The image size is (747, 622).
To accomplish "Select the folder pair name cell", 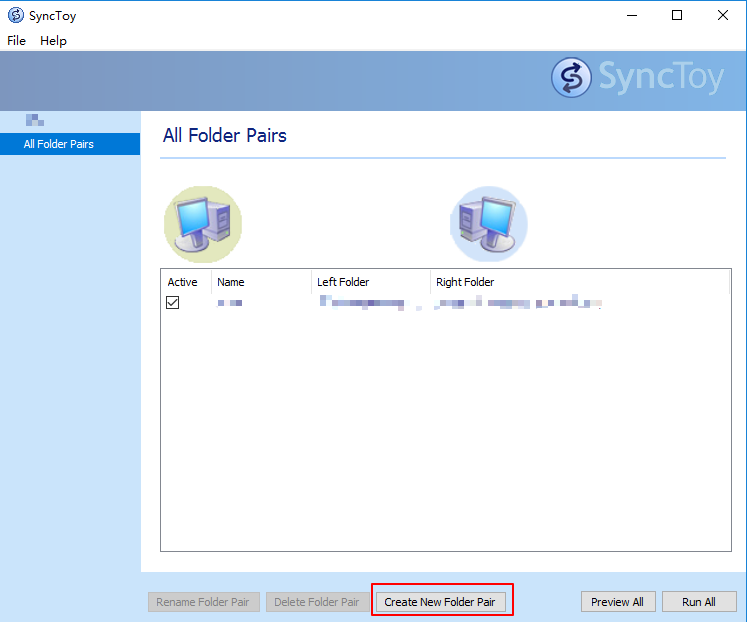I will [x=230, y=303].
